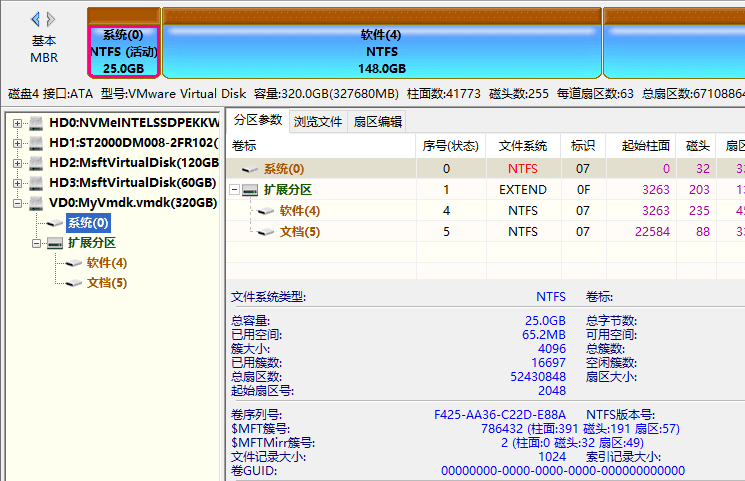Viewport: 745px width, 481px height.
Task: Select the 分区参数 tab
Action: click(x=257, y=121)
